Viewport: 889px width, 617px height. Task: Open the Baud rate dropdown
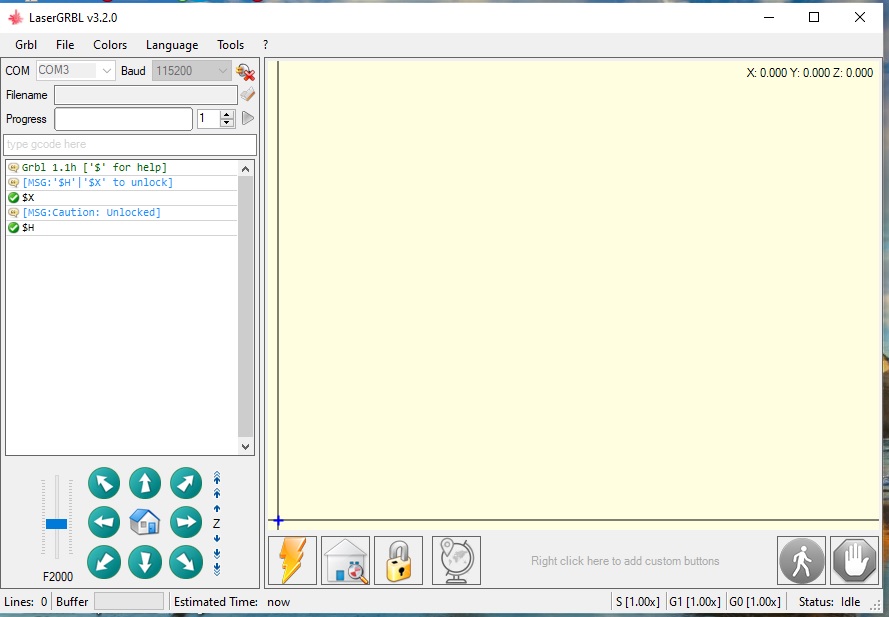(222, 70)
